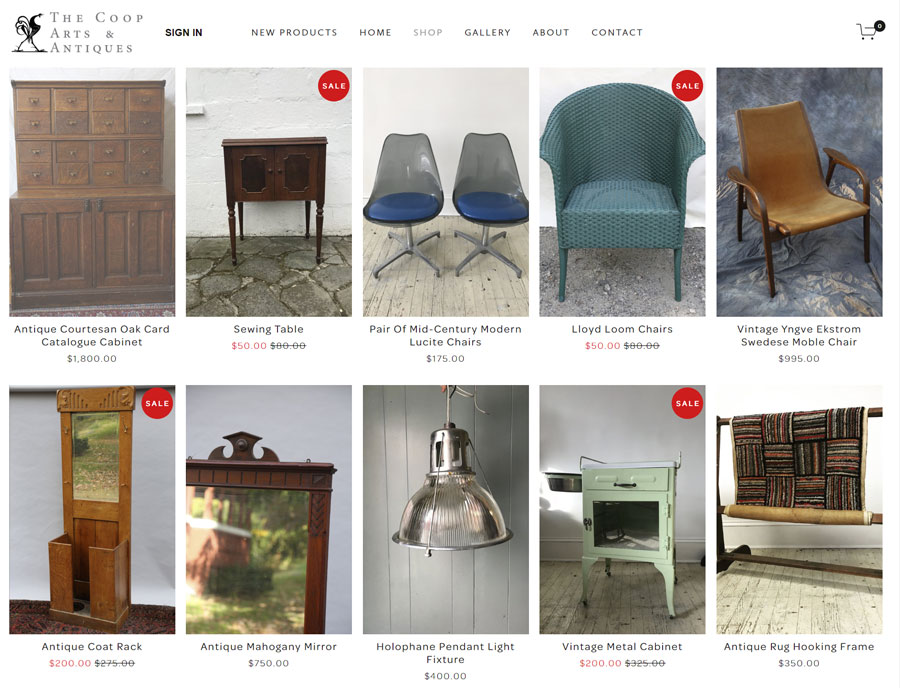Open the About page

tap(550, 33)
